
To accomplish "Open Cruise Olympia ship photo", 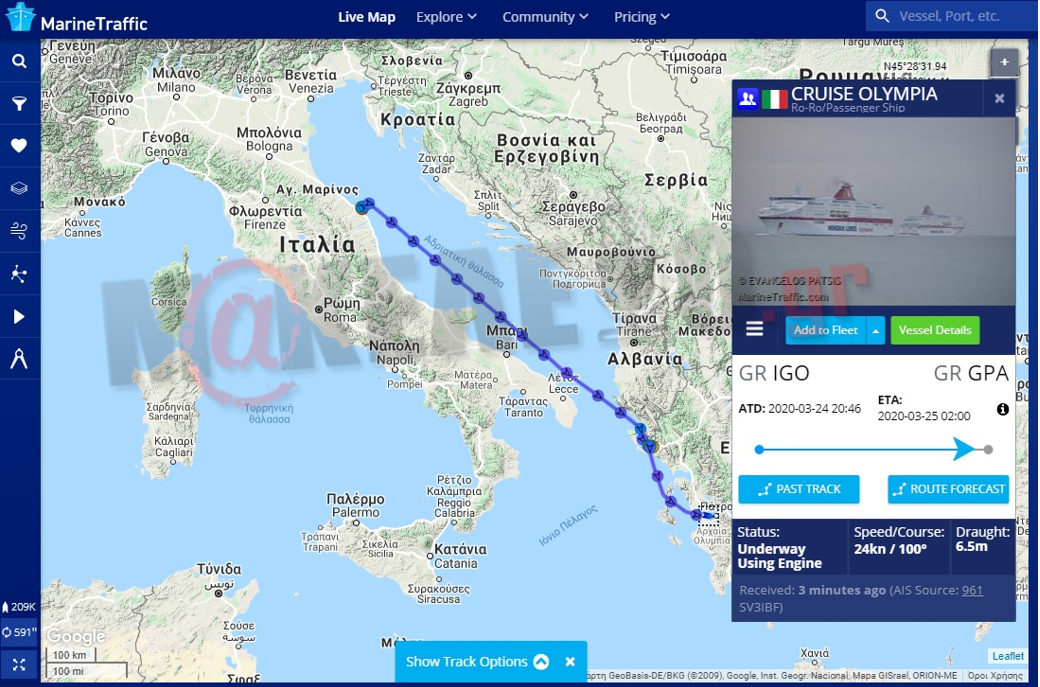I will pos(874,212).
